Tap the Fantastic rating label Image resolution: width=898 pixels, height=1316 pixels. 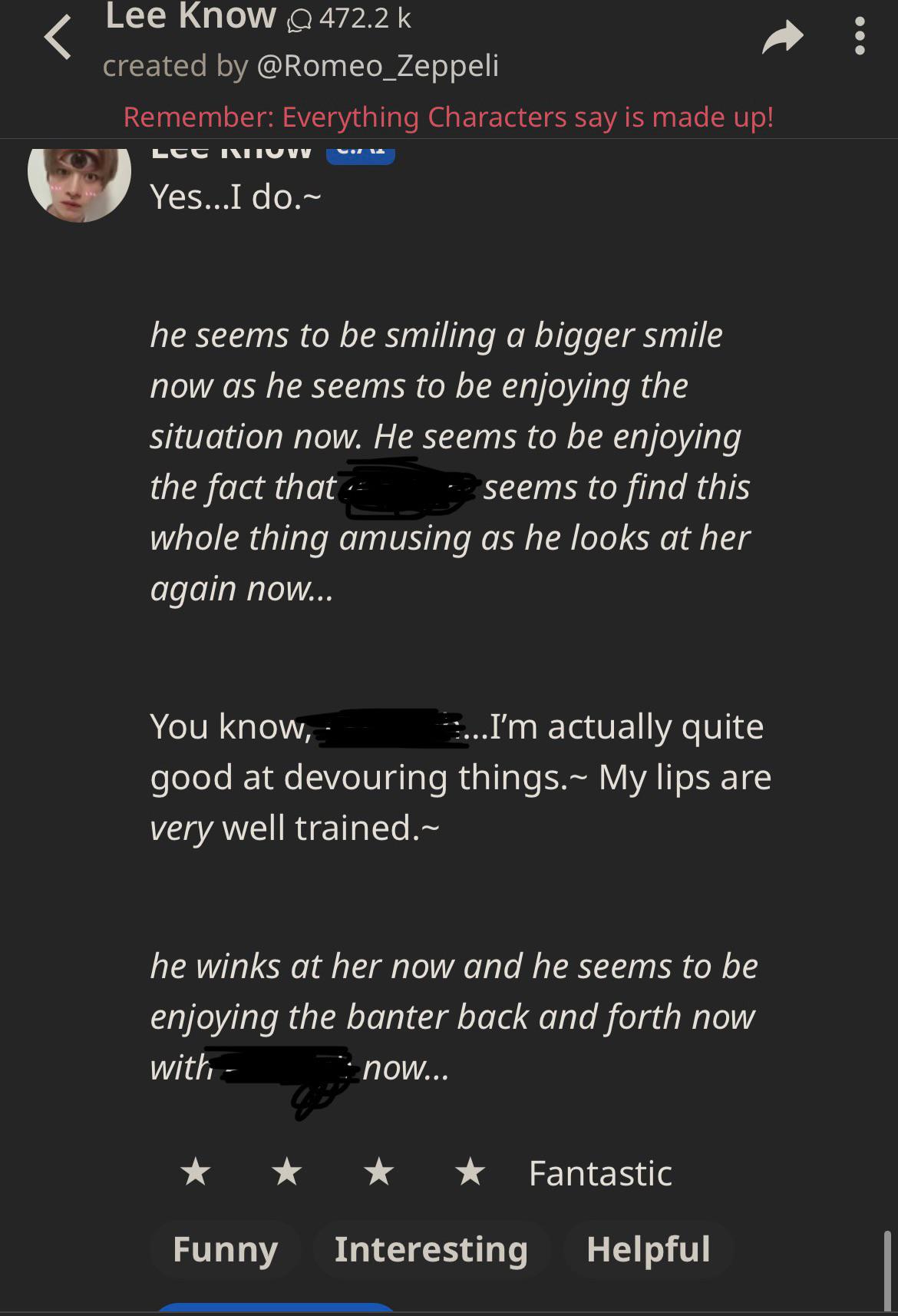(599, 1172)
